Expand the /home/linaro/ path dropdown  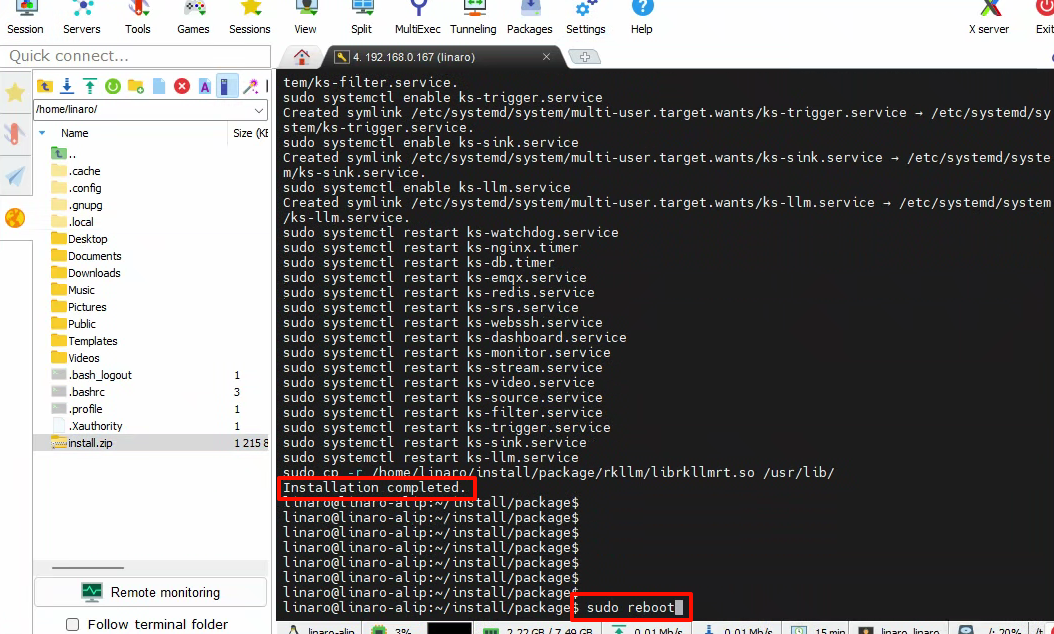[259, 110]
